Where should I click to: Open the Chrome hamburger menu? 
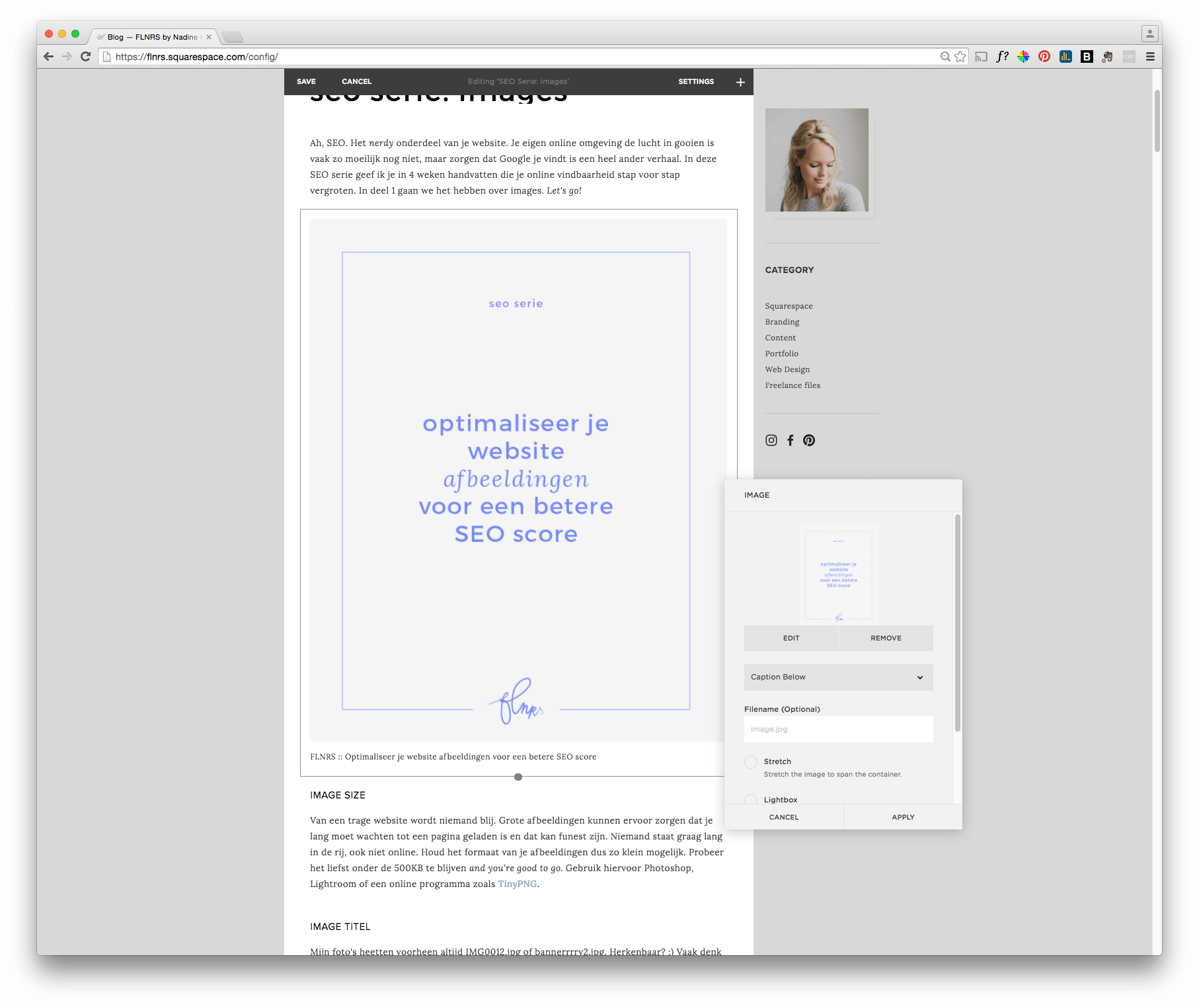click(1150, 57)
